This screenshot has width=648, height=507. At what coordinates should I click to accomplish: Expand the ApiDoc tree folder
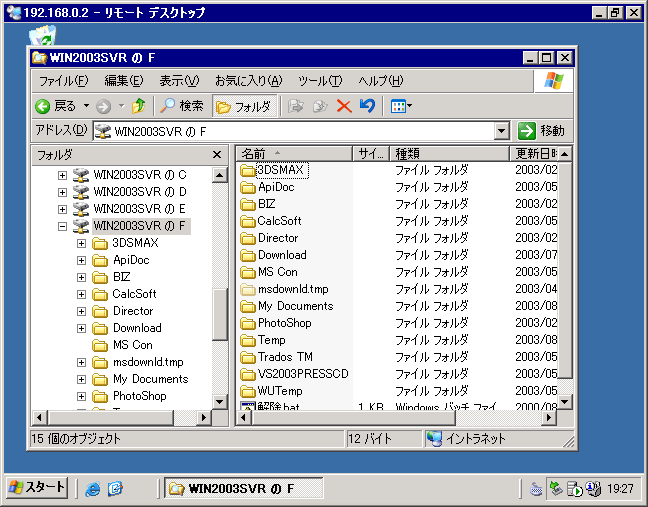81,260
